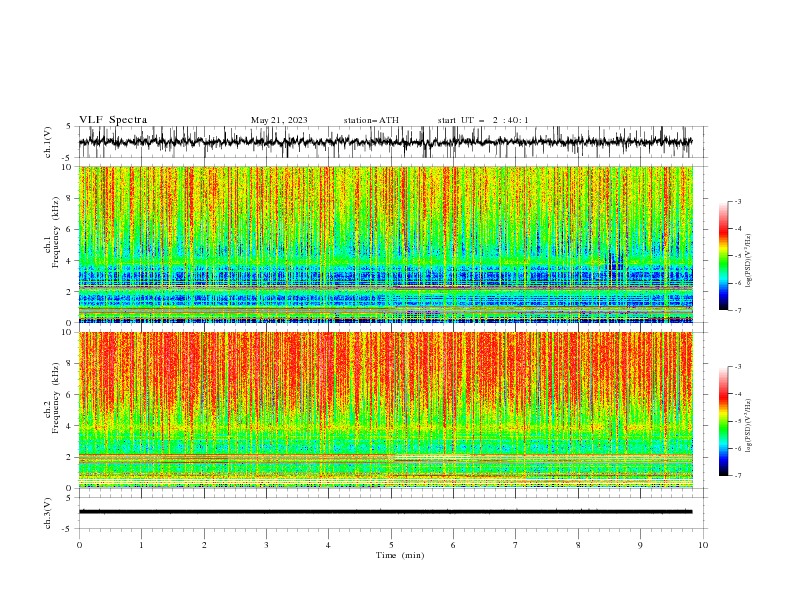This screenshot has width=792, height=612.
Task: Click the dark blue dip in ch.1 spectrogram near minute 8.5
Action: point(615,264)
